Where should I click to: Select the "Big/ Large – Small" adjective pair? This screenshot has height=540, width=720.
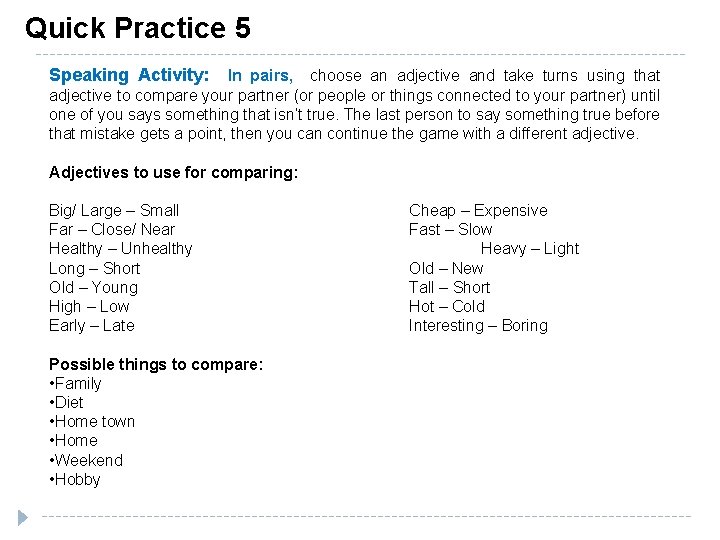(x=114, y=210)
